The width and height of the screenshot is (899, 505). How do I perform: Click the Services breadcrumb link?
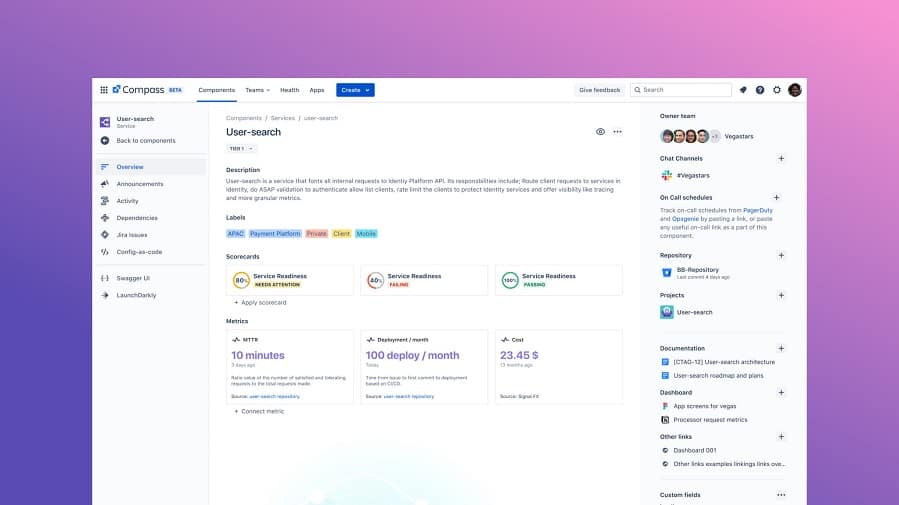(283, 118)
